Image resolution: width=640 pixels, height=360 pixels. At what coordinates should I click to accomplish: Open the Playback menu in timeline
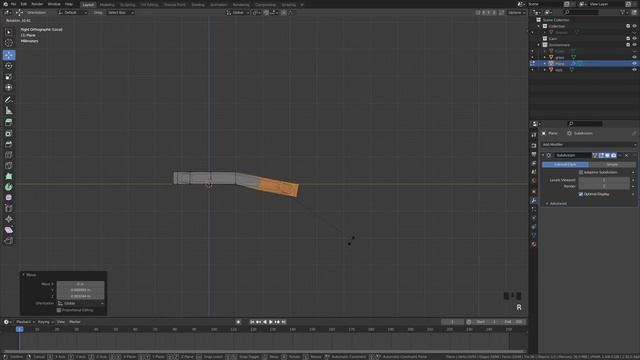[25, 322]
